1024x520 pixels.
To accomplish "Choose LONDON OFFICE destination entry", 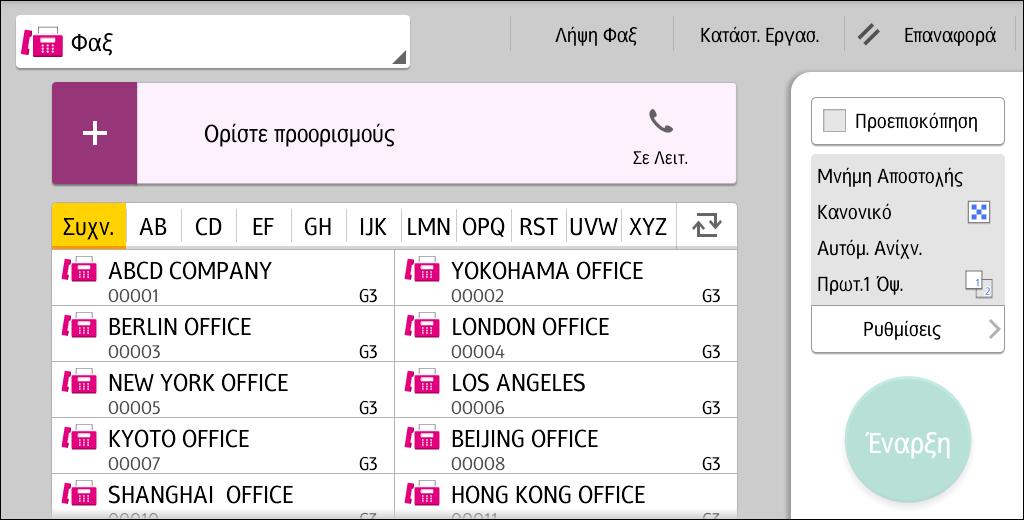I will 566,334.
